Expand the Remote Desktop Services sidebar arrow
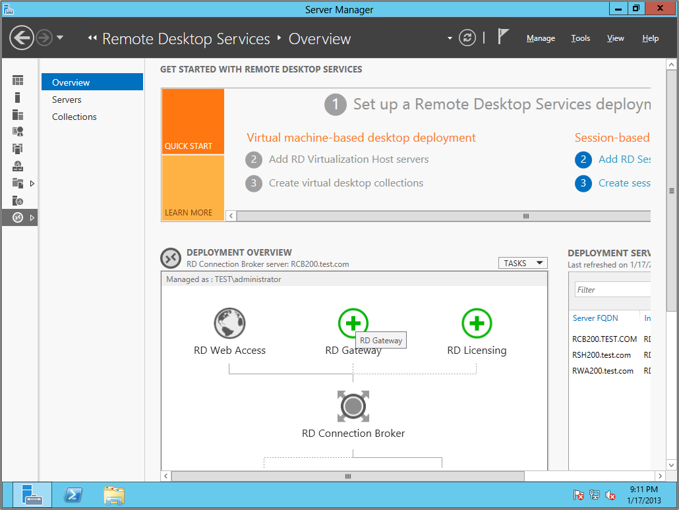The image size is (679, 510). pos(32,217)
